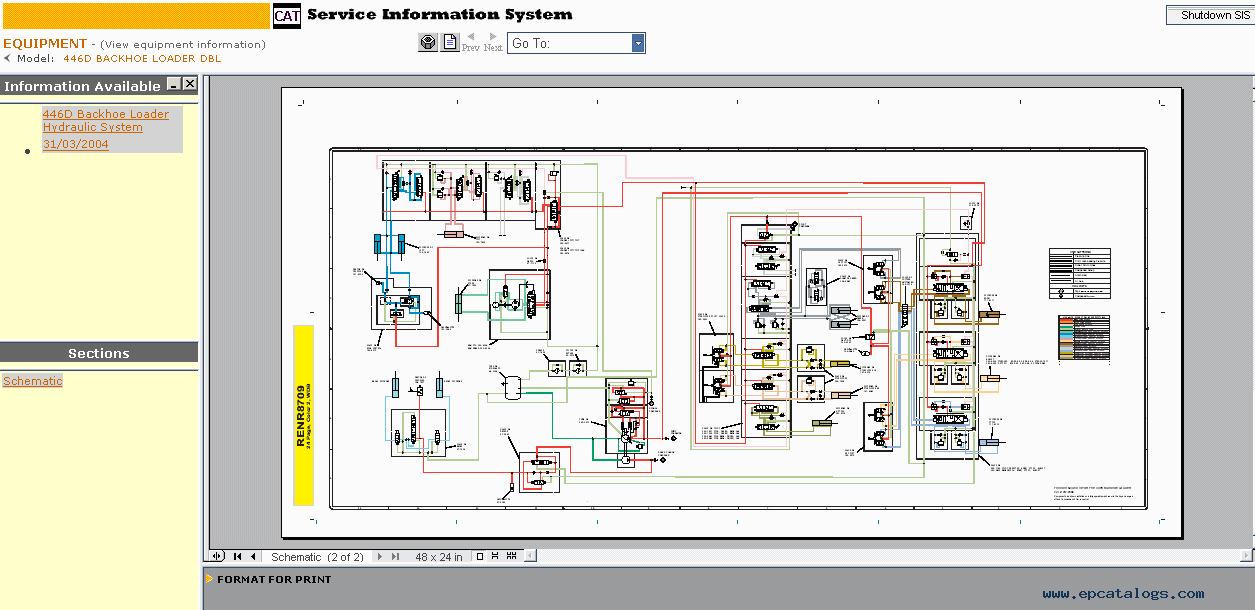Open the Schematic section link
This screenshot has width=1255, height=610.
tap(33, 381)
